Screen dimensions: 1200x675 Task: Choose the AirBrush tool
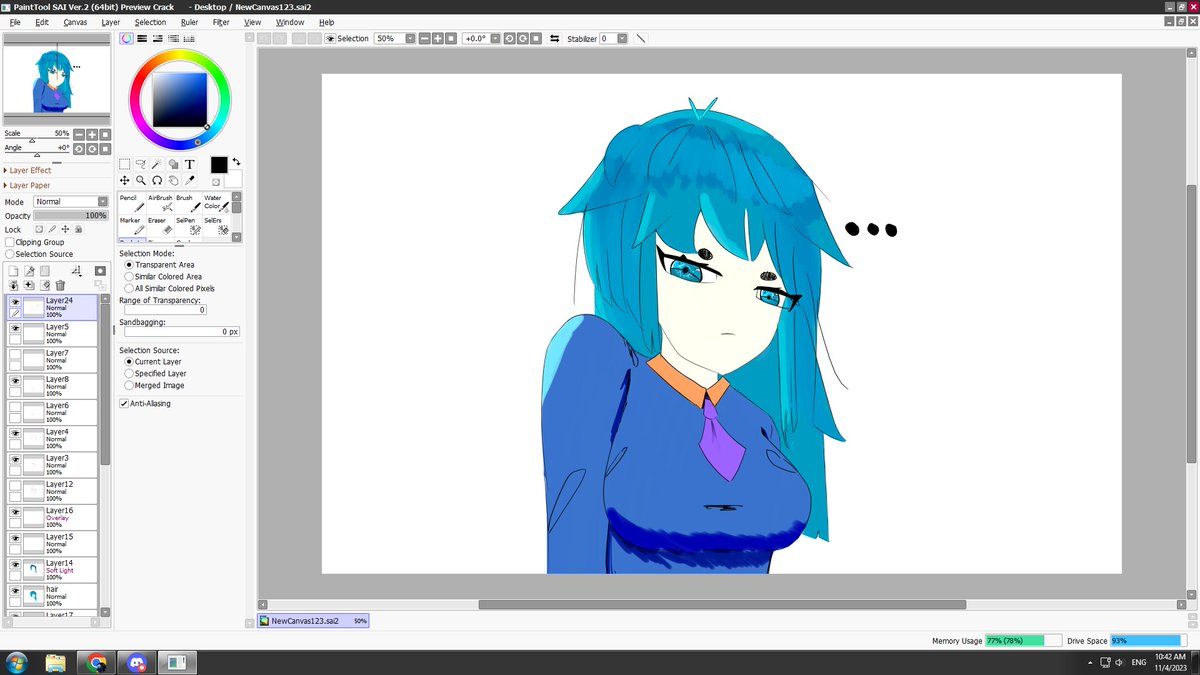click(160, 204)
